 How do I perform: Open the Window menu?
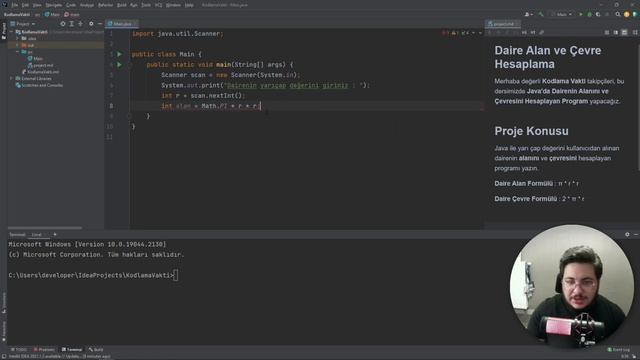point(173,5)
